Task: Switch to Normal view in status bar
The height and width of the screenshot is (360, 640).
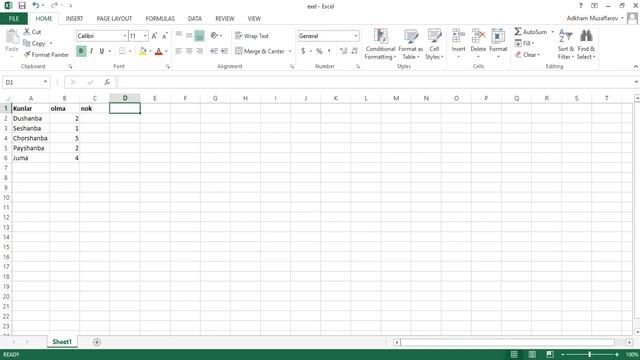Action: pos(514,354)
